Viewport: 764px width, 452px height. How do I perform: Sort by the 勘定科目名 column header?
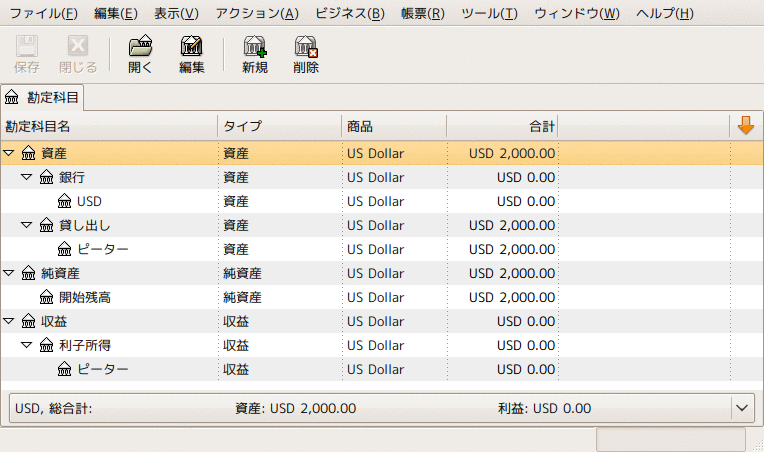[x=108, y=126]
